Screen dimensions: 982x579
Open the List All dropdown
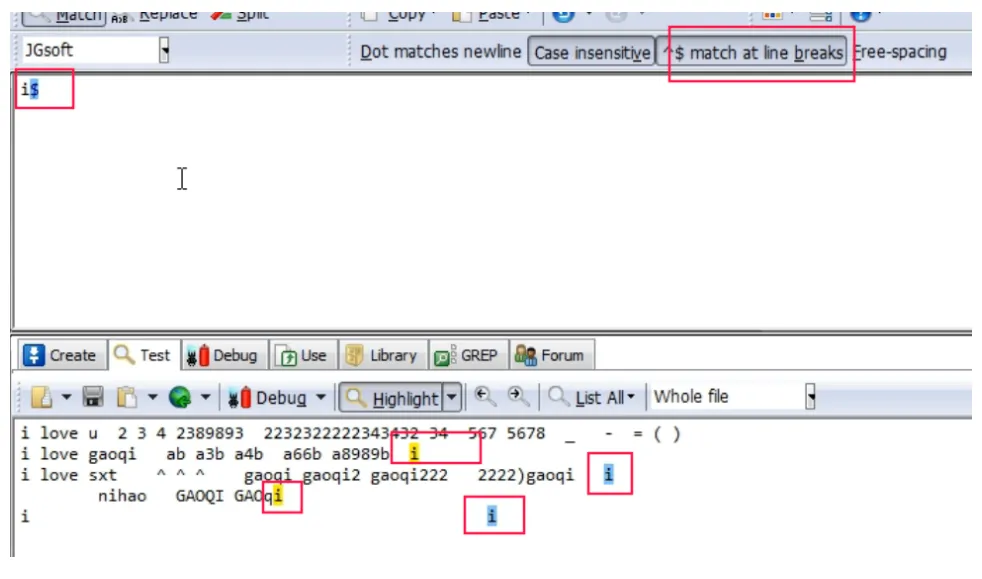pyautogui.click(x=592, y=397)
